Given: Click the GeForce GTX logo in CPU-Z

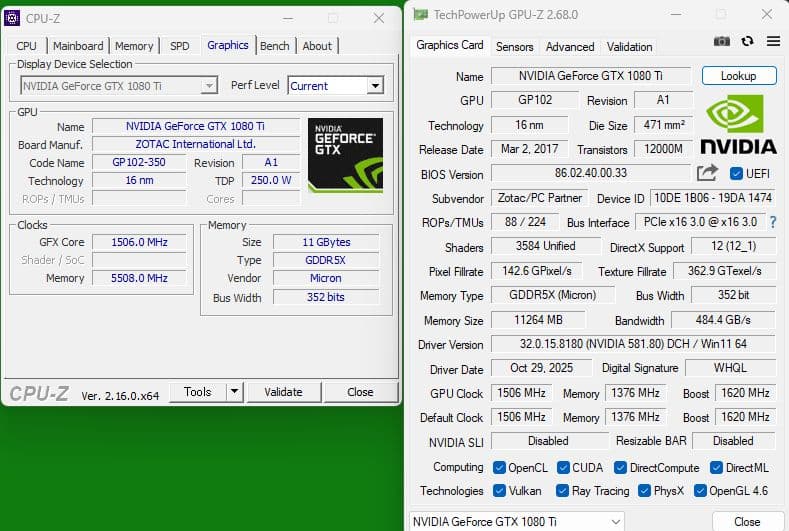Looking at the screenshot, I should 345,155.
